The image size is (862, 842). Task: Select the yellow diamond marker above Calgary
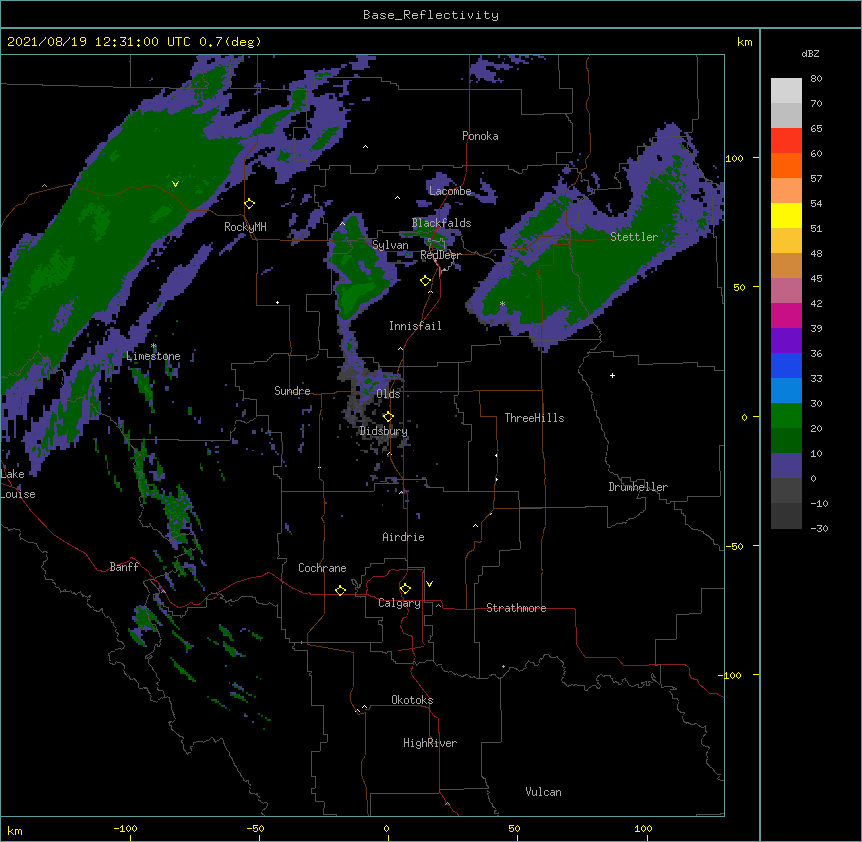coord(405,589)
